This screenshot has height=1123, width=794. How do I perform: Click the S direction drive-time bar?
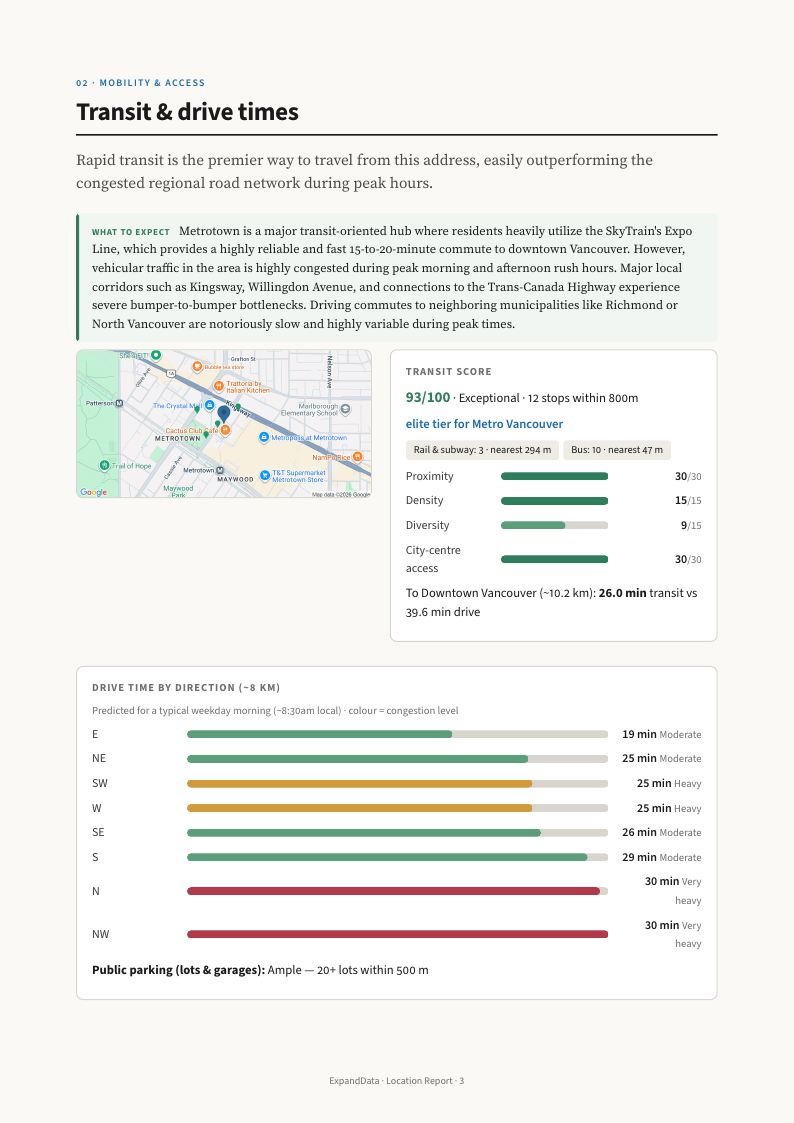(x=397, y=857)
